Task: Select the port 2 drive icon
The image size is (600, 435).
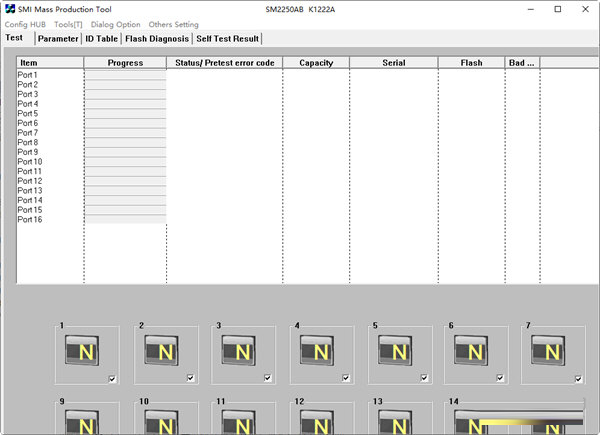Action: click(x=163, y=350)
